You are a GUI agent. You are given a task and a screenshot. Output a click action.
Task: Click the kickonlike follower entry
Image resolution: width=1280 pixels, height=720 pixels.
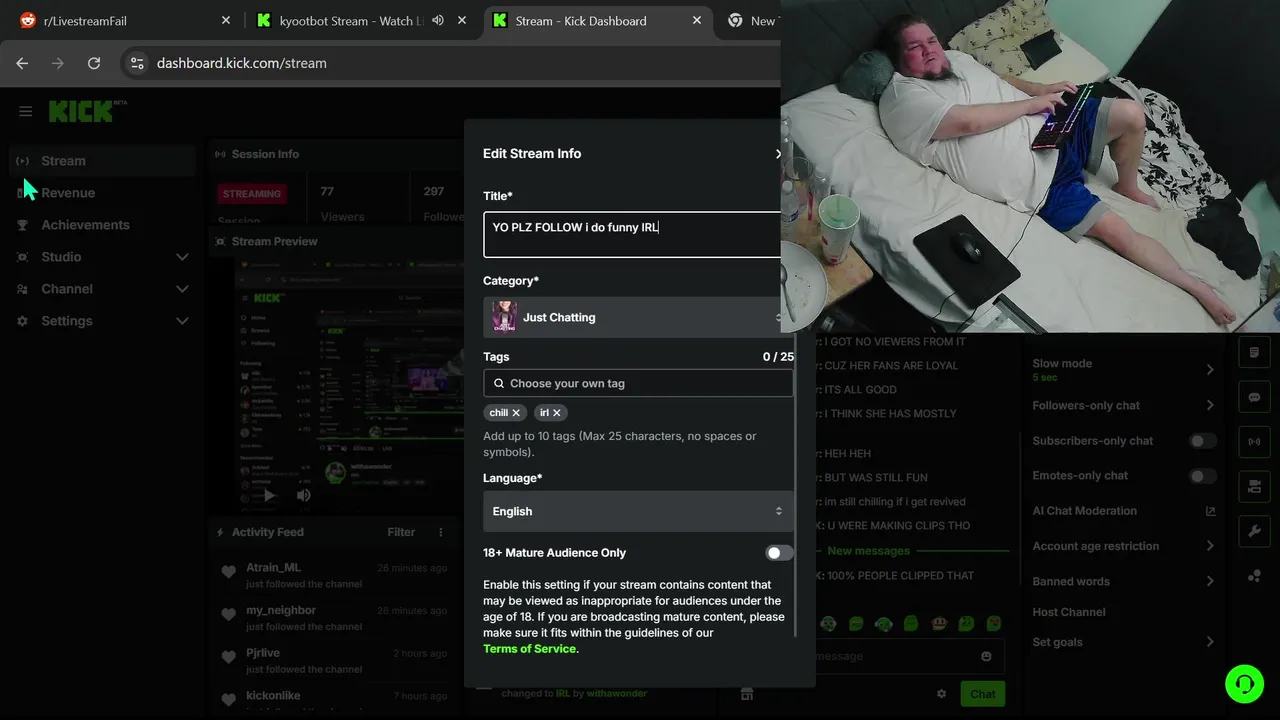335,701
